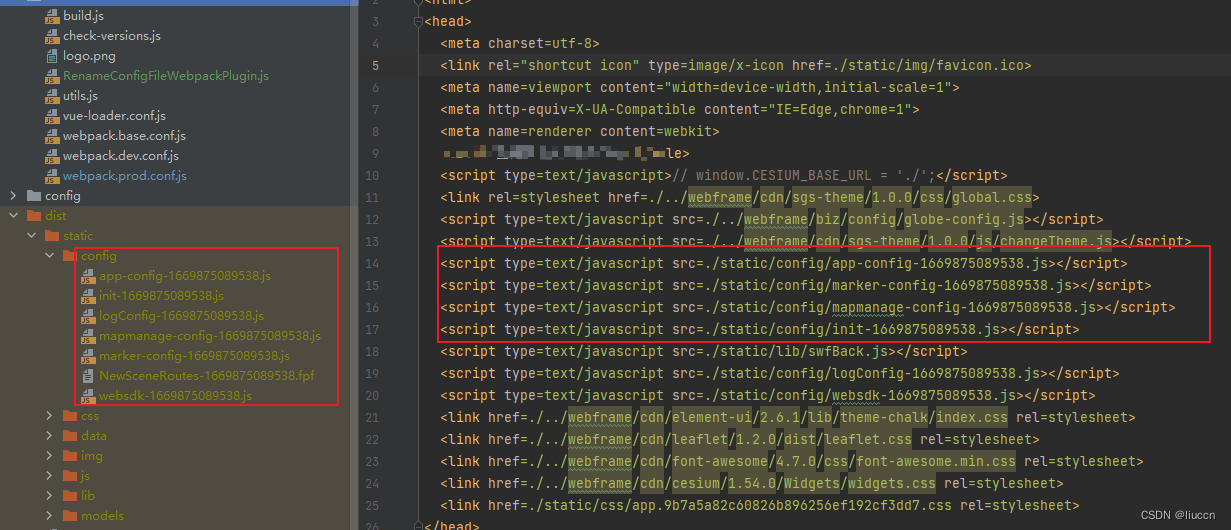Open logConfig-1669875089538.js in tree
Screen dimensions: 1231x530
(x=181, y=316)
